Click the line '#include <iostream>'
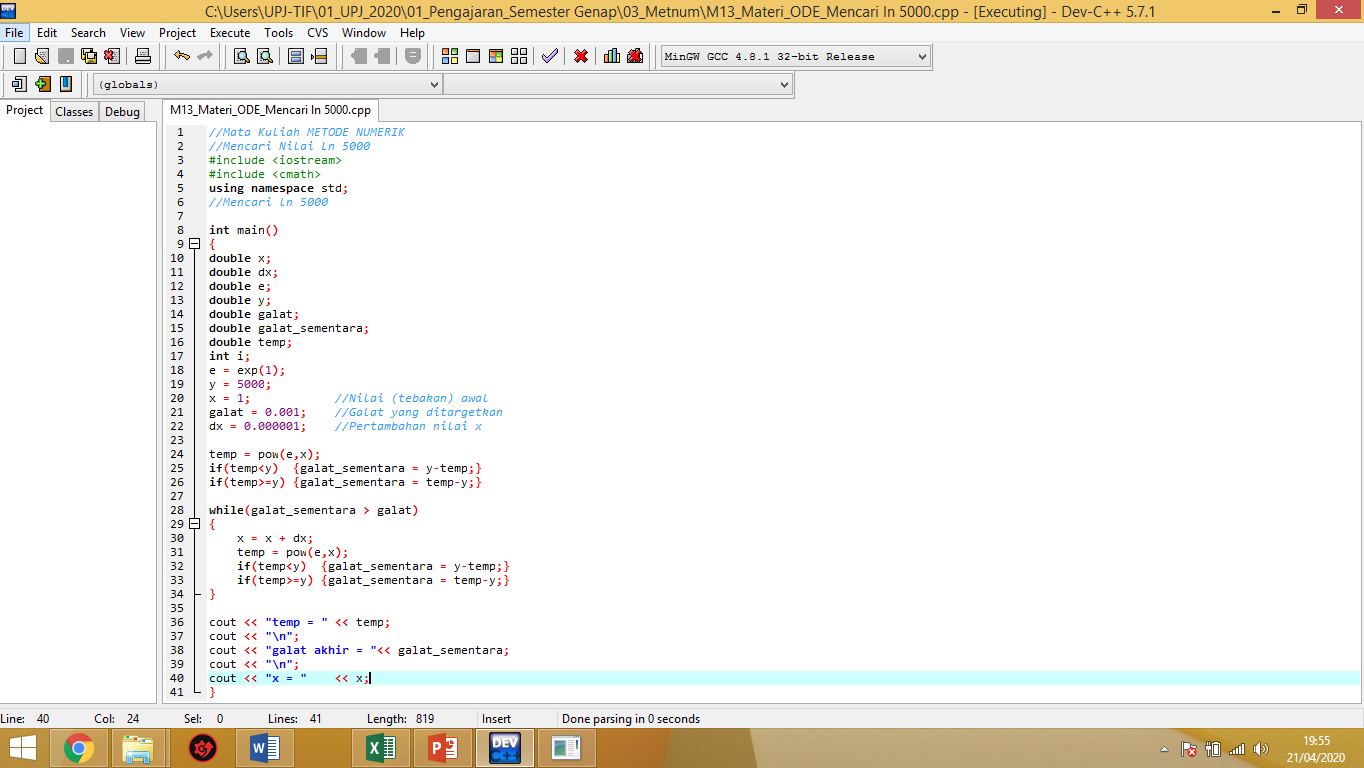This screenshot has height=768, width=1364. point(275,160)
